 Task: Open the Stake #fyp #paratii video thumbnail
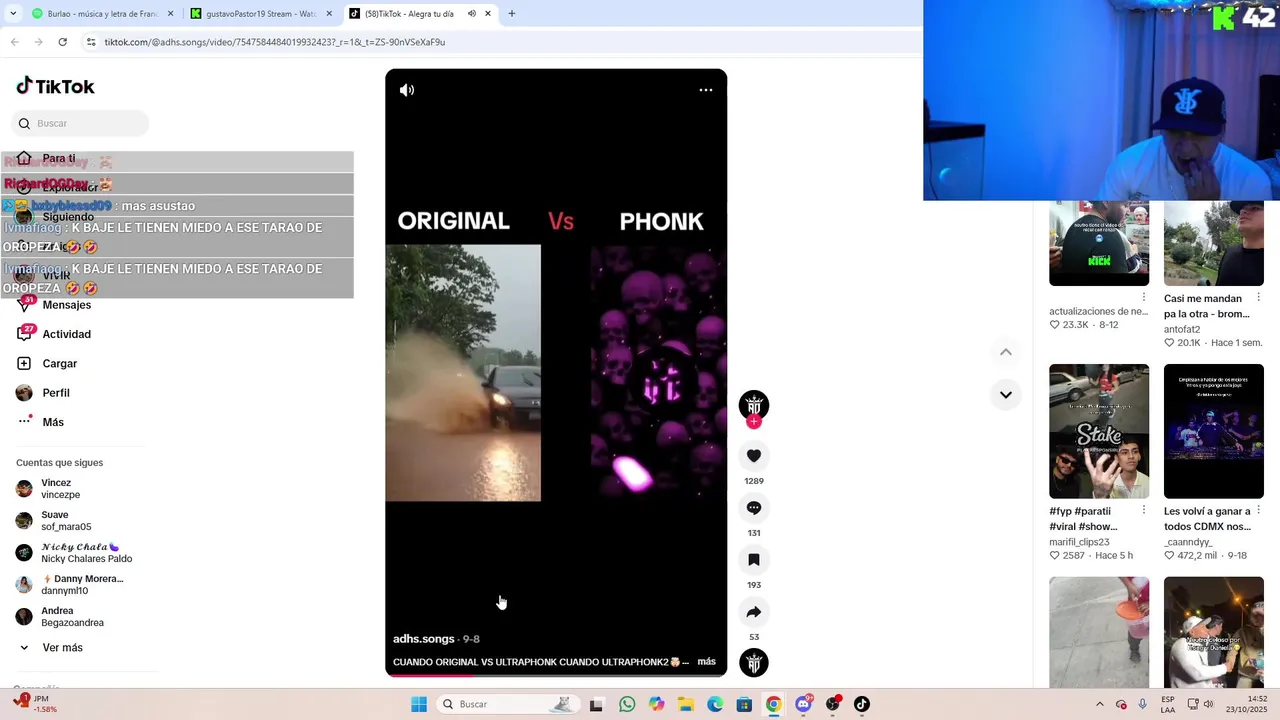pos(1099,431)
